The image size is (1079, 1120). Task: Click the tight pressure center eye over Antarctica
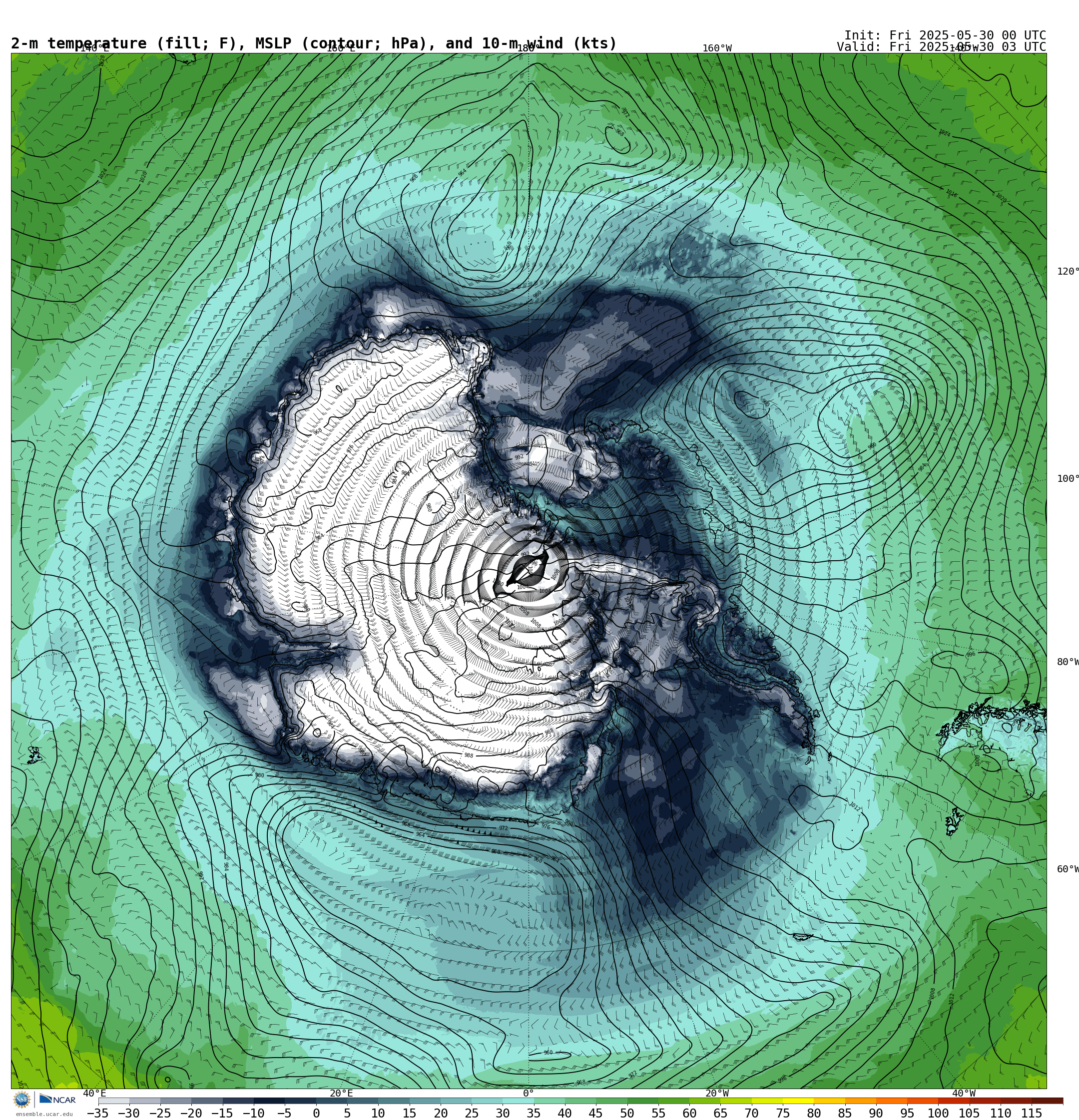point(527,569)
